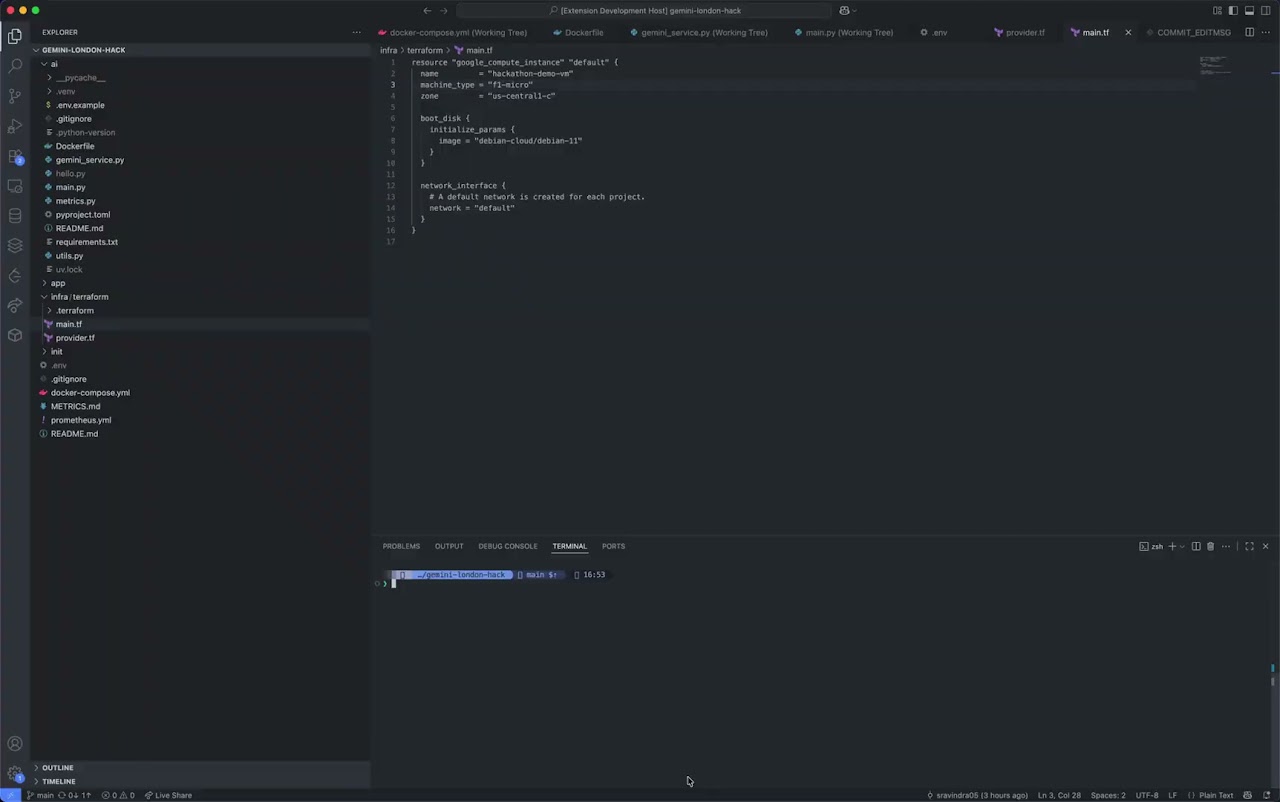This screenshot has height=802, width=1280.
Task: Split the editor right
Action: pyautogui.click(x=1249, y=32)
